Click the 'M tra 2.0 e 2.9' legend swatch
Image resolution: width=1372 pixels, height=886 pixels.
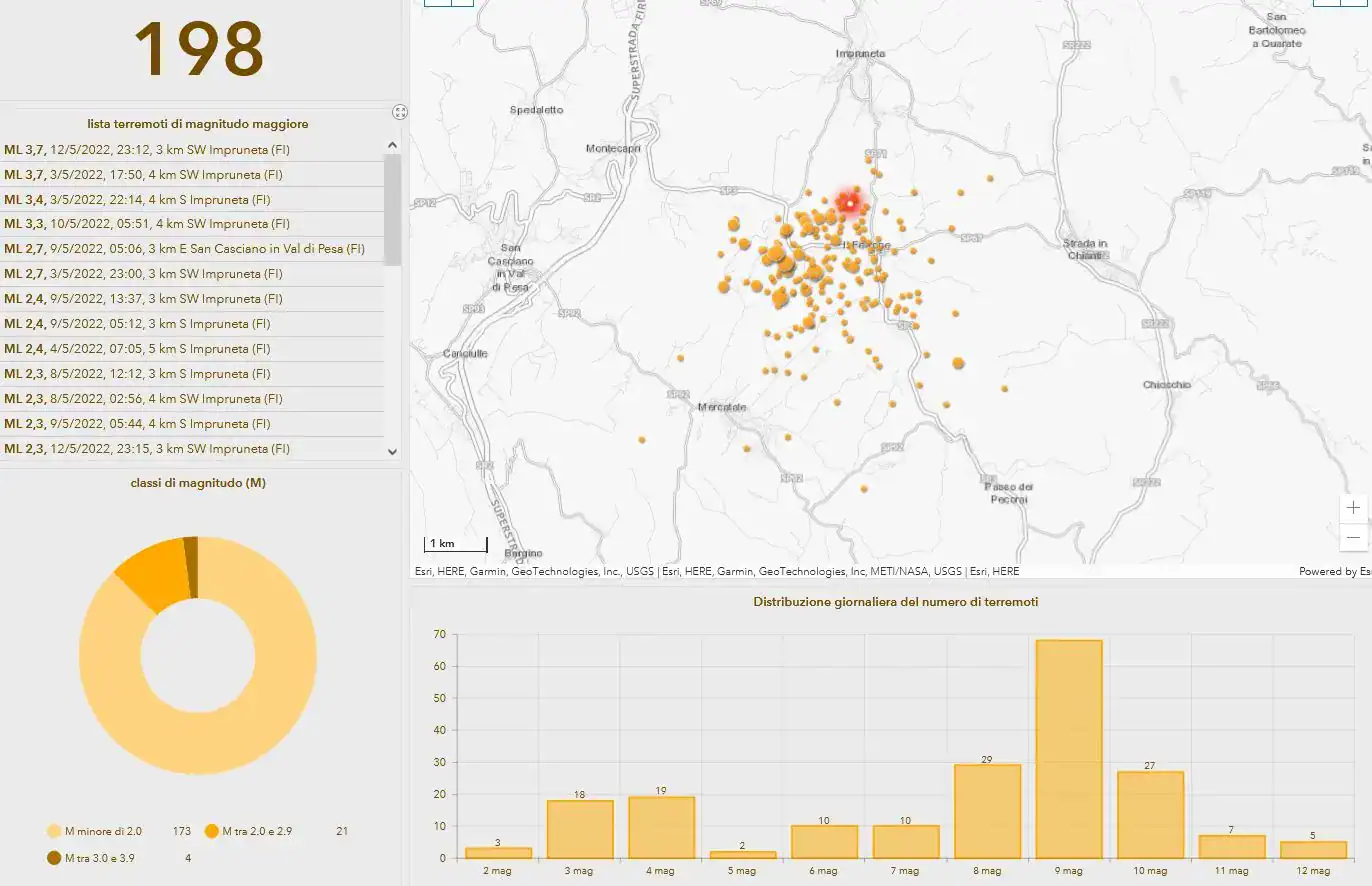[x=211, y=831]
